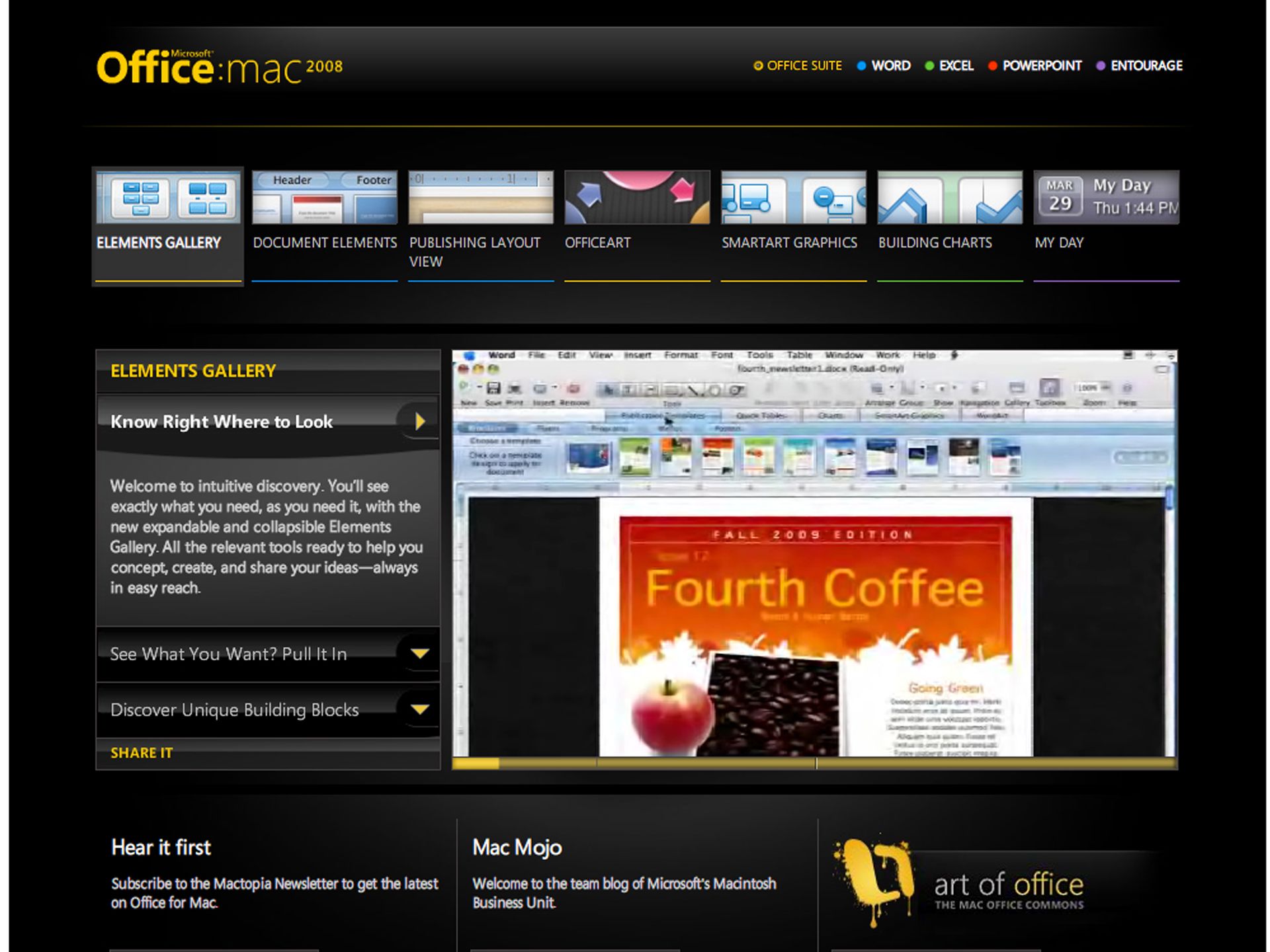Screen dimensions: 1270x952
Task: Select the Building Charts feature icon
Action: coord(949,196)
